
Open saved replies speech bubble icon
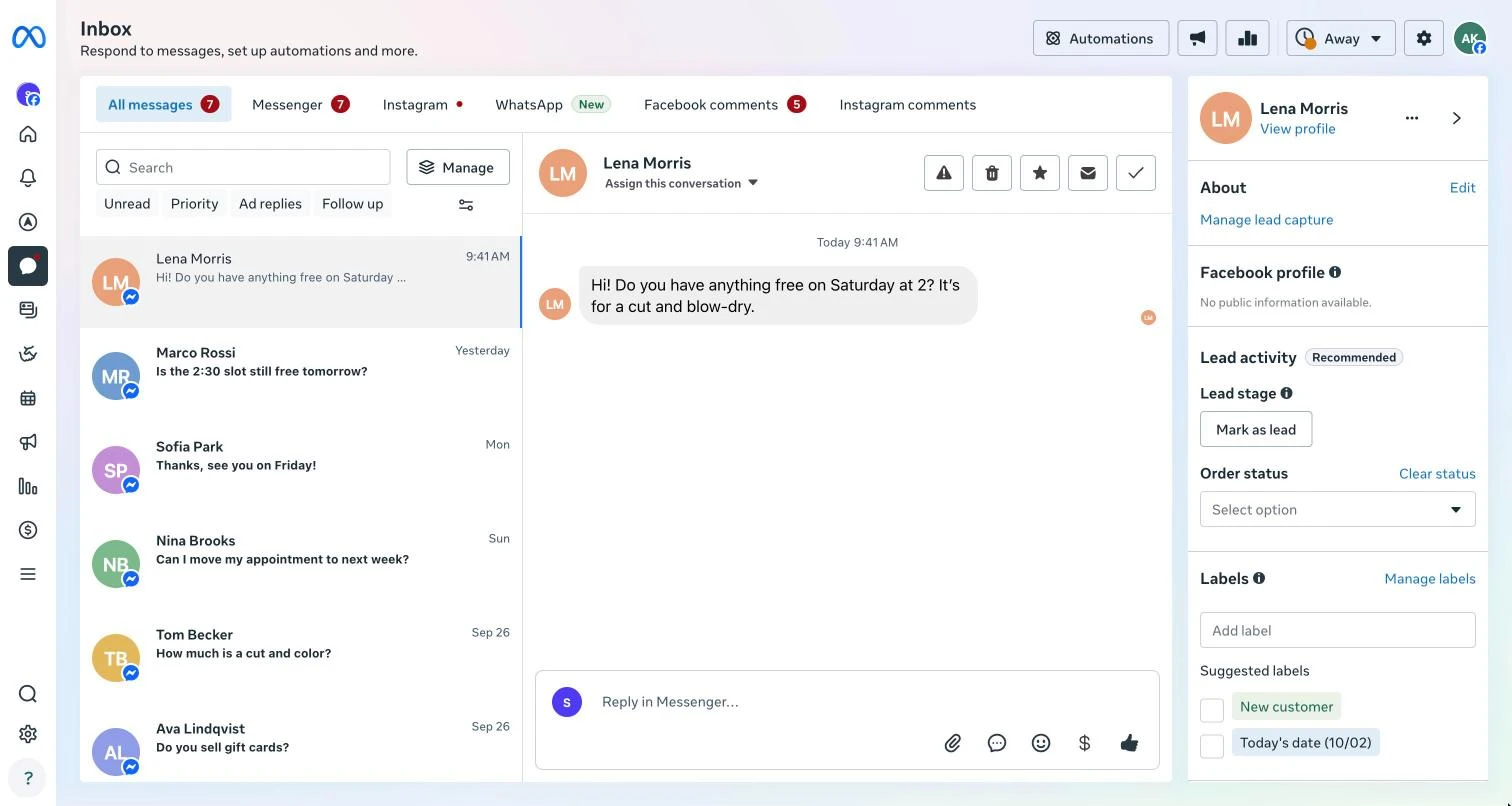coord(997,743)
